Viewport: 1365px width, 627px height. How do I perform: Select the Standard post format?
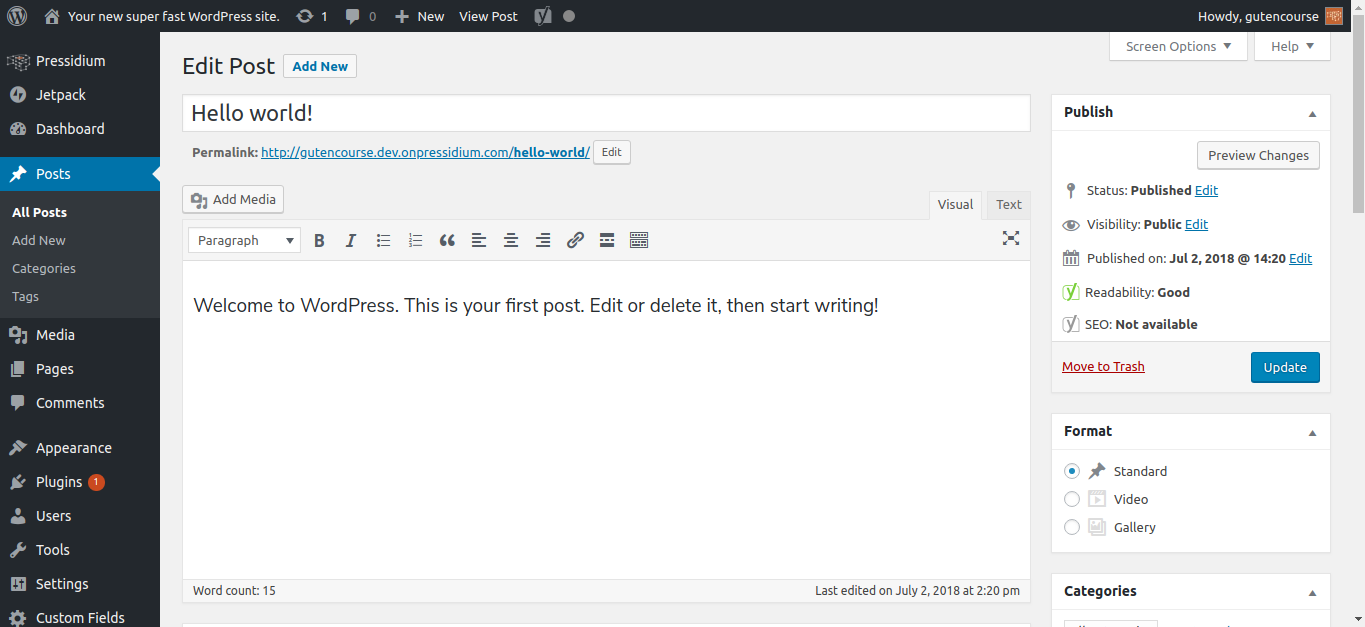tap(1072, 471)
